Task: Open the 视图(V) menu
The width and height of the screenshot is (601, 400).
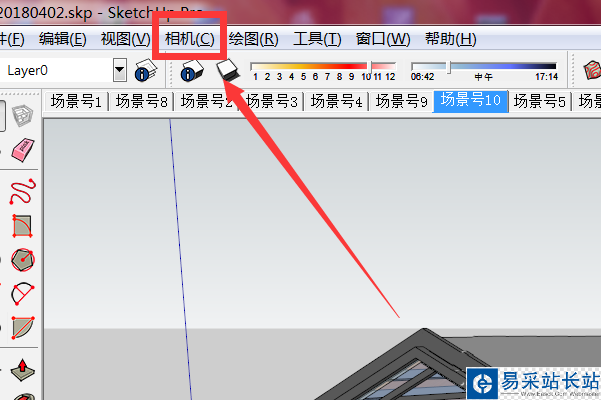Action: 126,39
